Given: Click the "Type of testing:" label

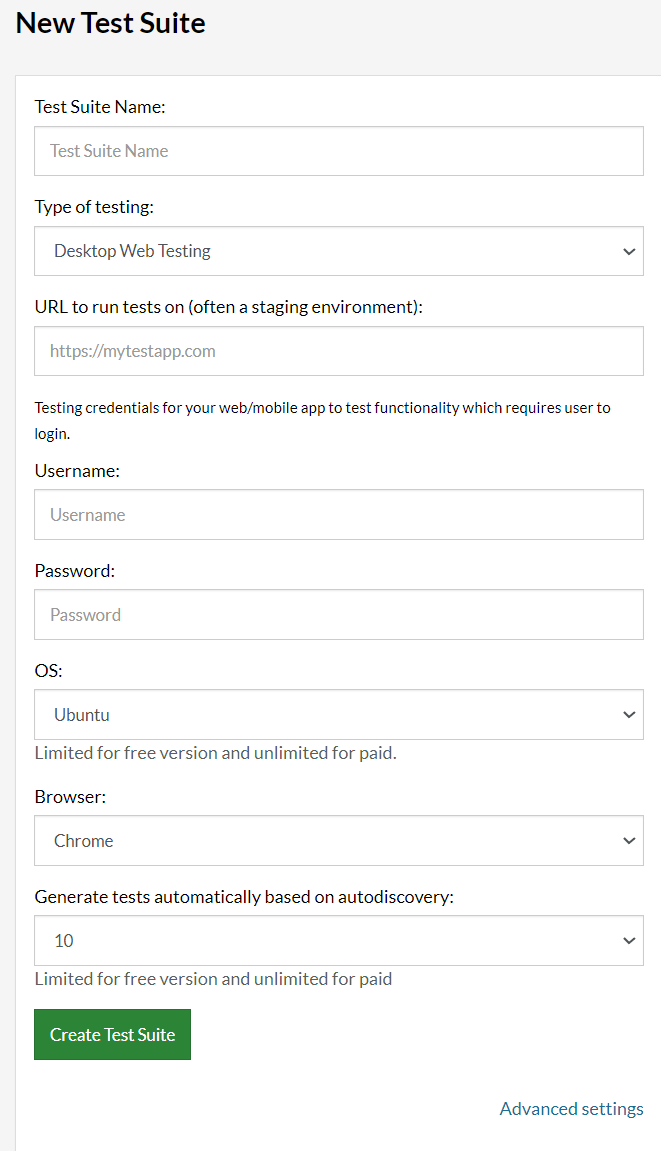Looking at the screenshot, I should [94, 207].
